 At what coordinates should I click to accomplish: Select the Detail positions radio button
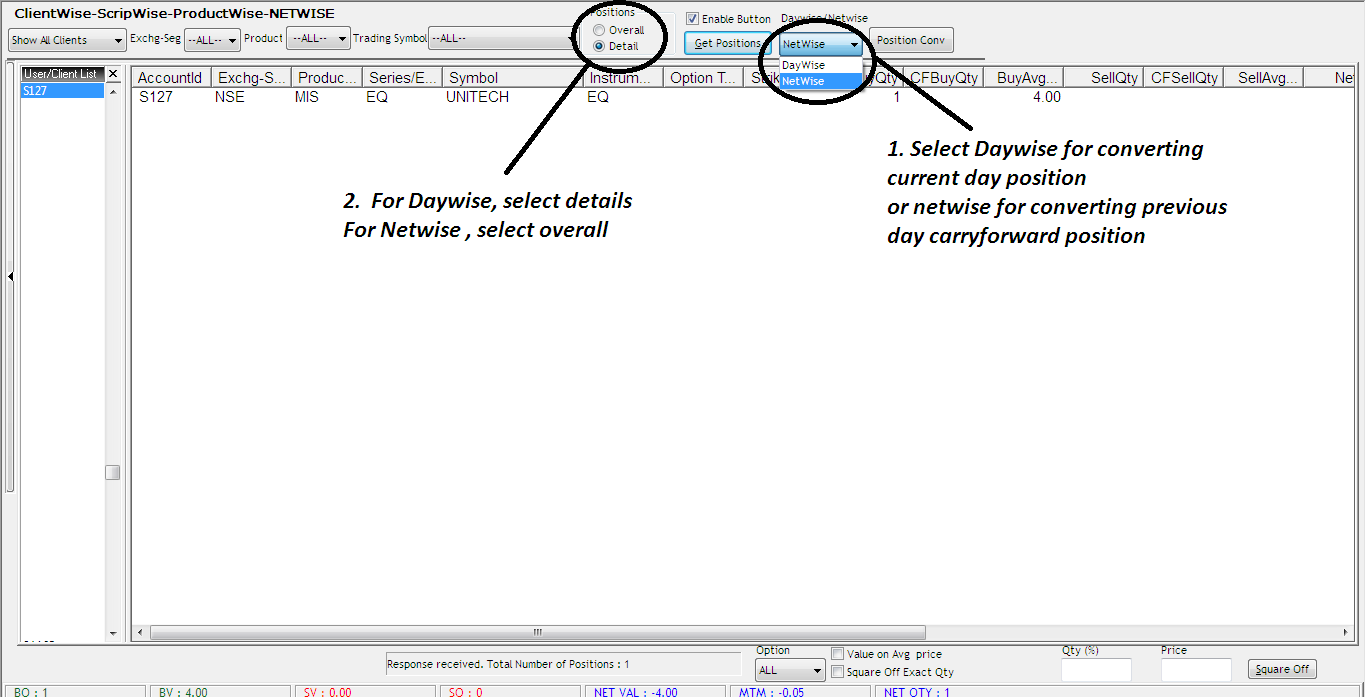tap(599, 46)
